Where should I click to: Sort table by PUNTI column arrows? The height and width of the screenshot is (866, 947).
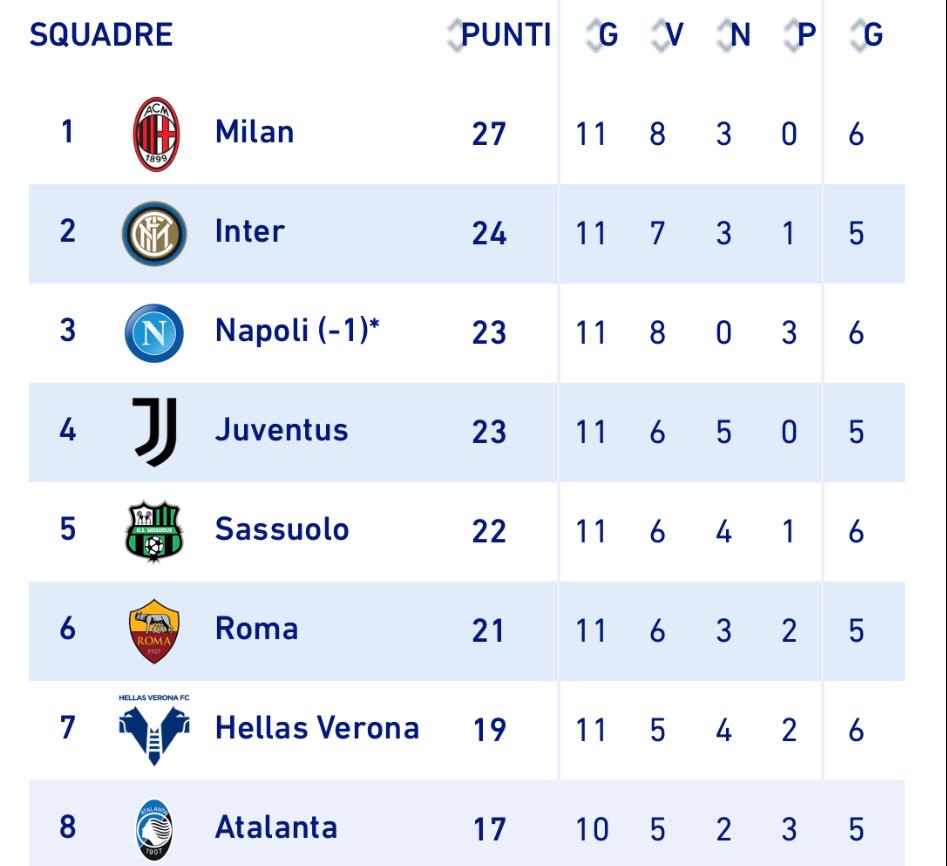pyautogui.click(x=457, y=36)
